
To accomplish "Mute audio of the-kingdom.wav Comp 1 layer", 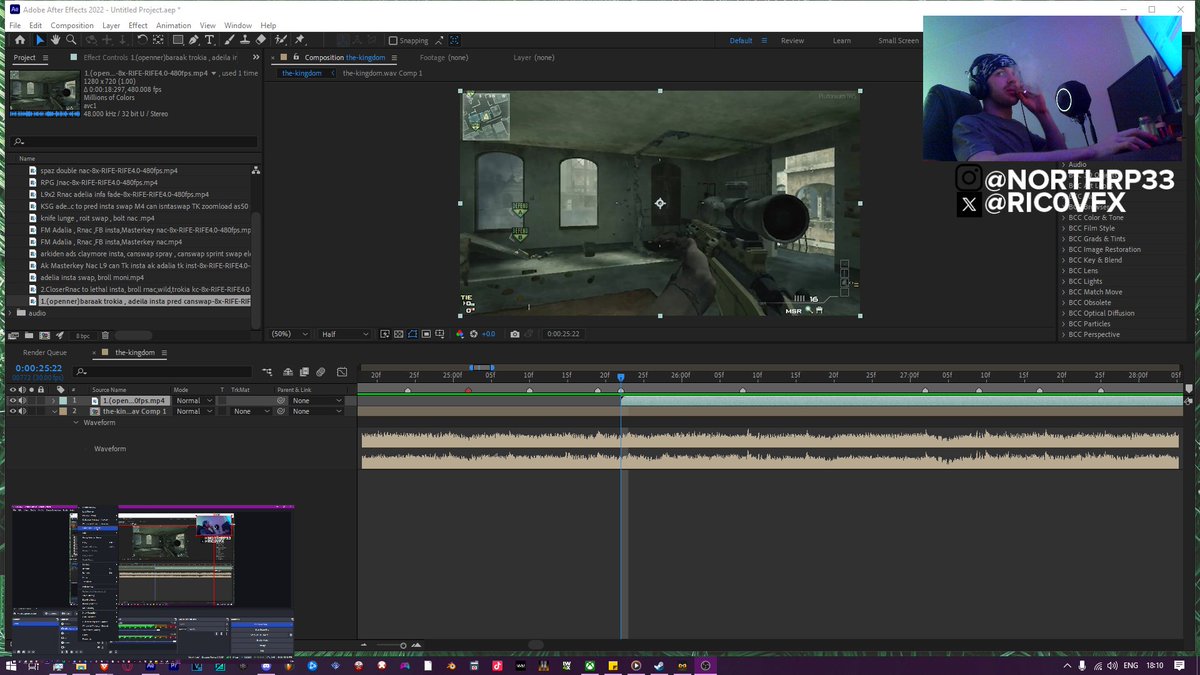I will [x=23, y=411].
